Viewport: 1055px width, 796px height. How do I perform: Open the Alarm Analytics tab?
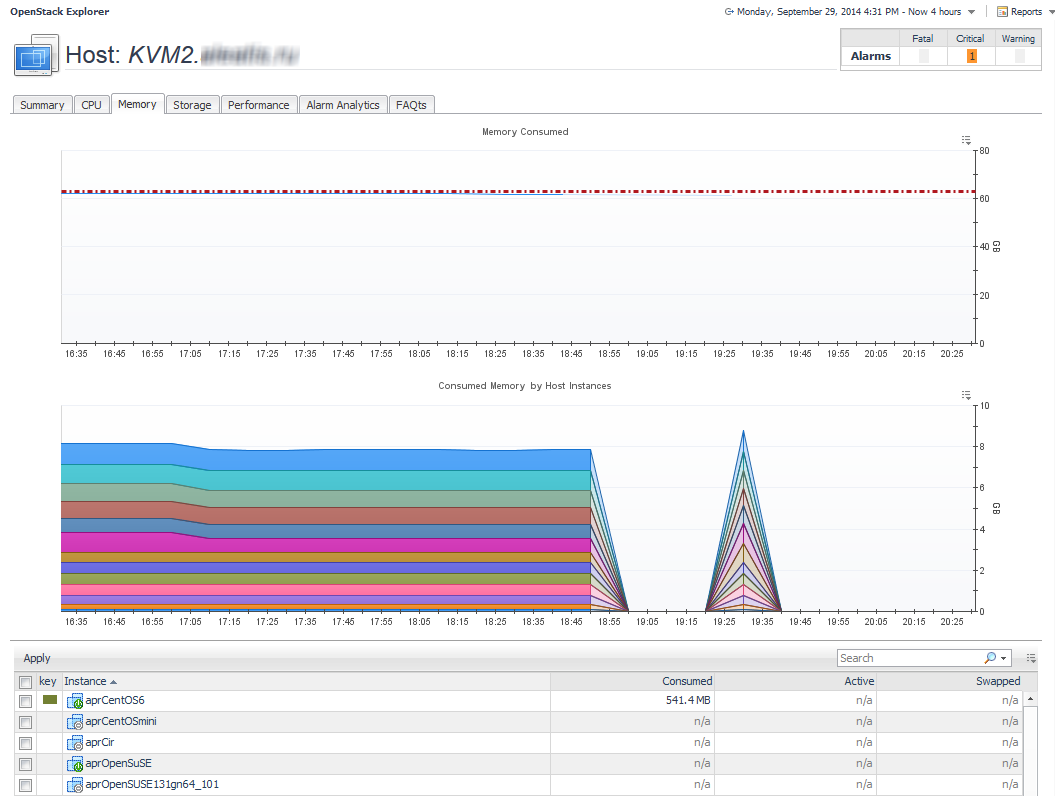(x=343, y=105)
